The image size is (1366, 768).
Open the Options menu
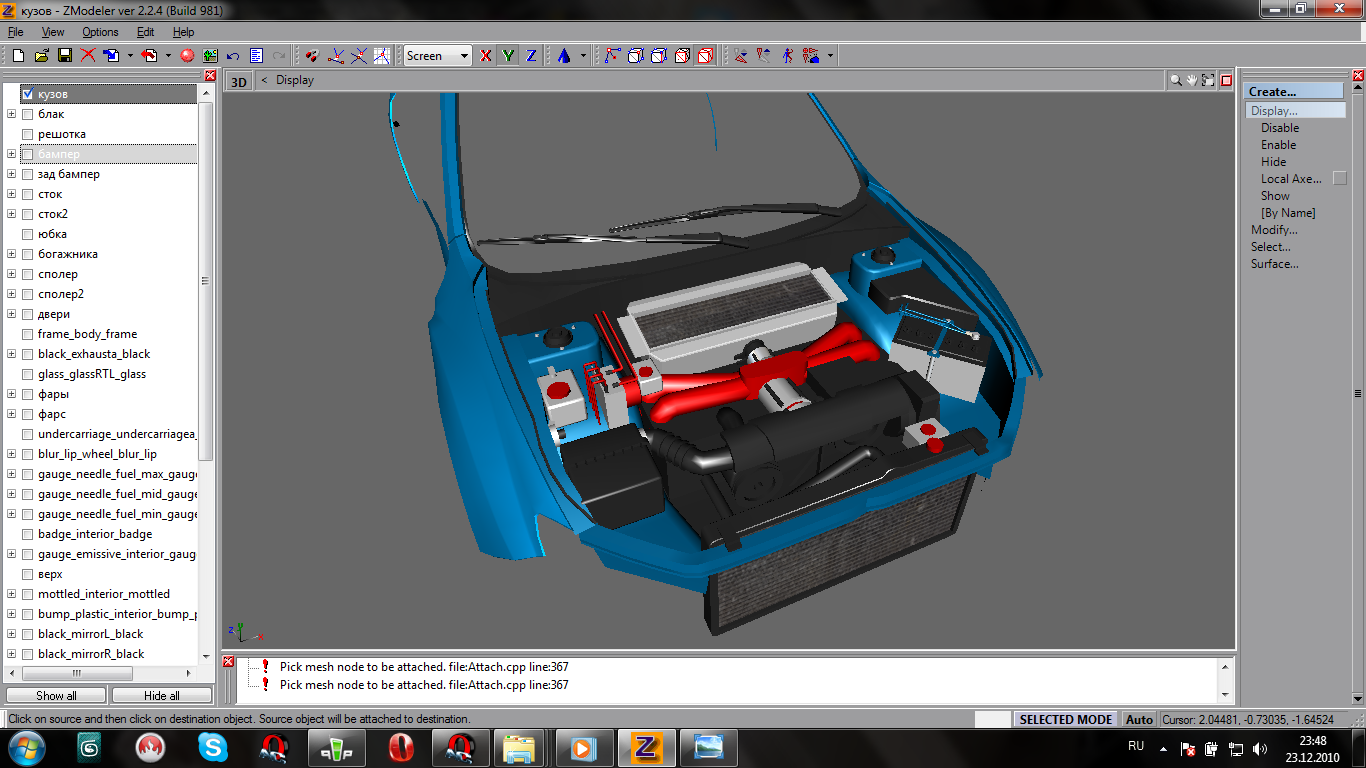100,32
